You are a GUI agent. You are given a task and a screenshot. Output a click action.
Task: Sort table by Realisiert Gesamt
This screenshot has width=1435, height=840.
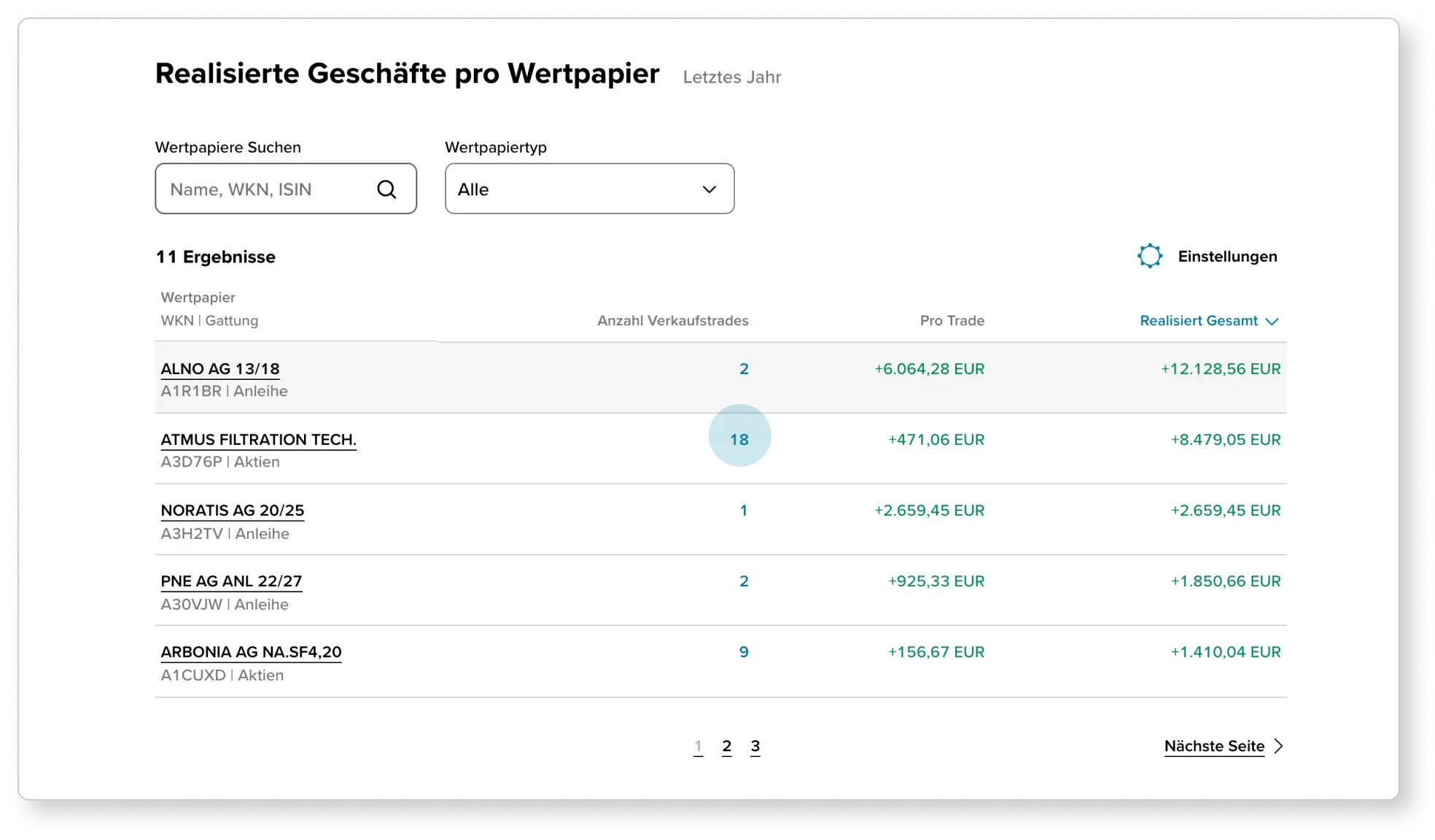click(1199, 321)
